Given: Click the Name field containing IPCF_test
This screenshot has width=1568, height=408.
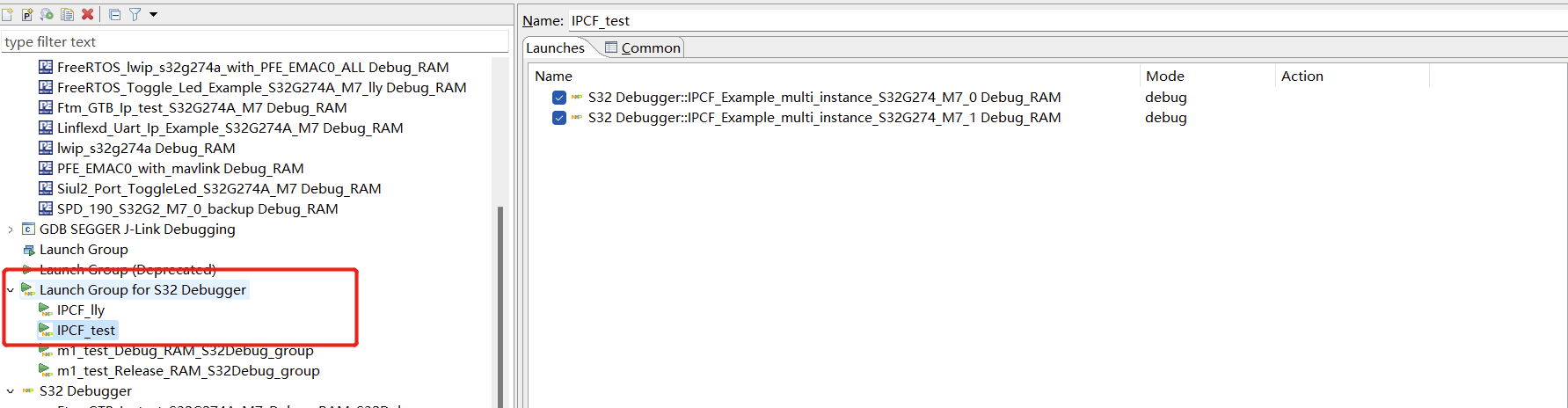Looking at the screenshot, I should (x=1055, y=20).
